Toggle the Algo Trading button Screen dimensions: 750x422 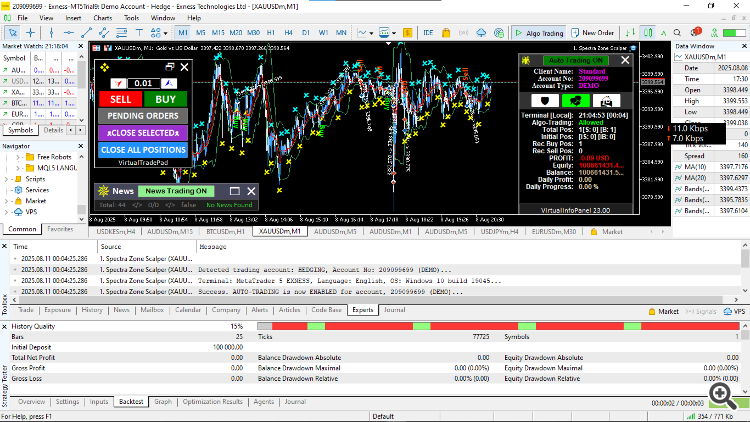click(539, 33)
